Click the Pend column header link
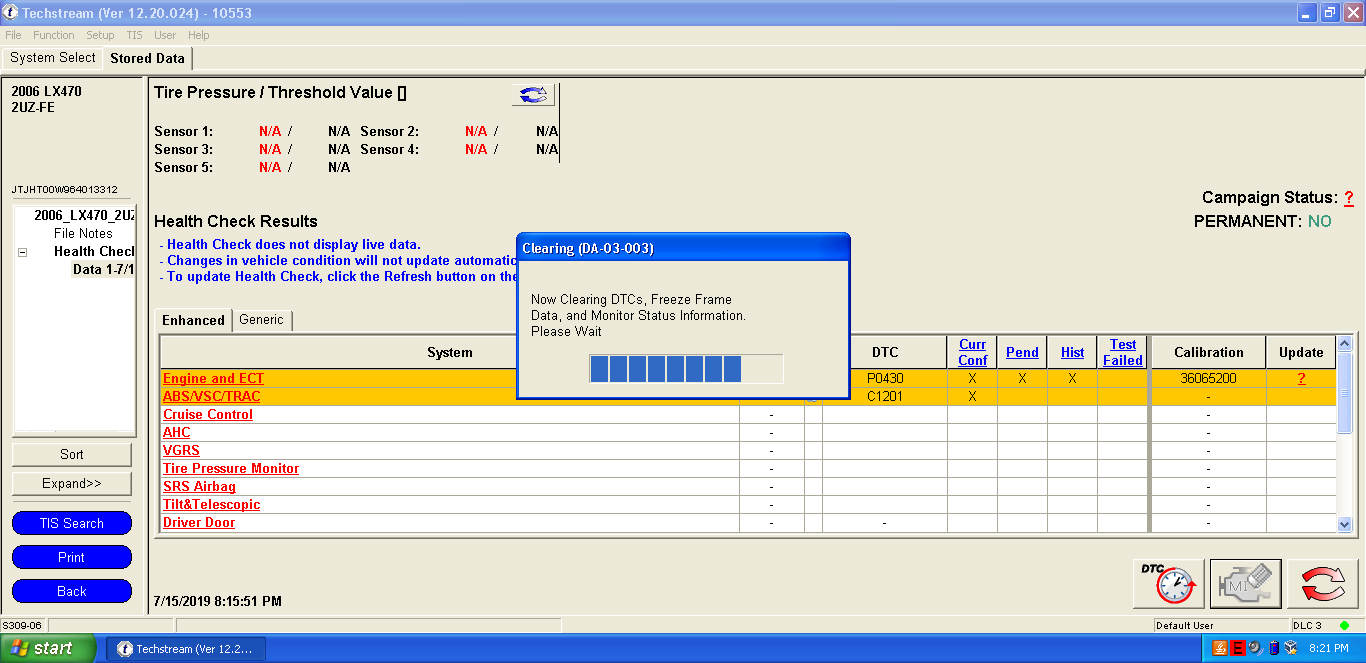 1022,352
